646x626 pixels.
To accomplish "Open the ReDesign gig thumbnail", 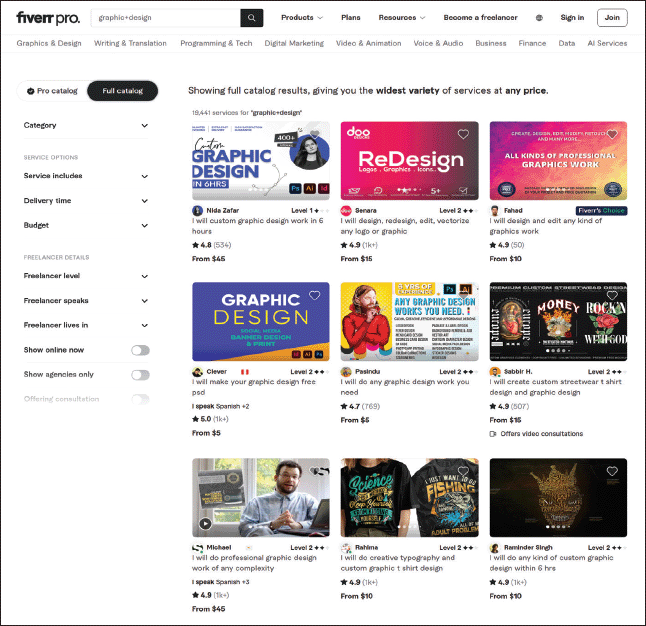I will [410, 161].
